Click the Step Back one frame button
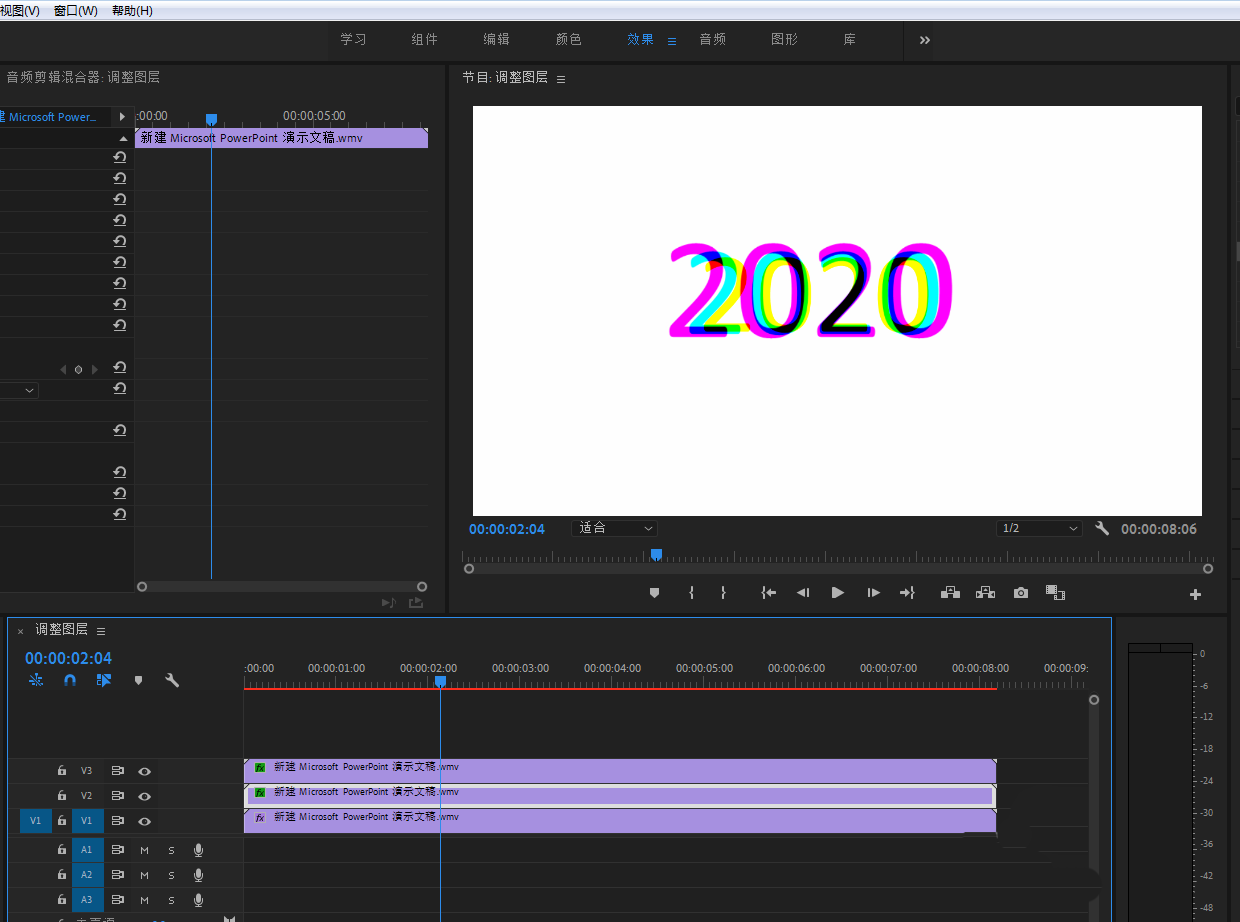 tap(803, 593)
